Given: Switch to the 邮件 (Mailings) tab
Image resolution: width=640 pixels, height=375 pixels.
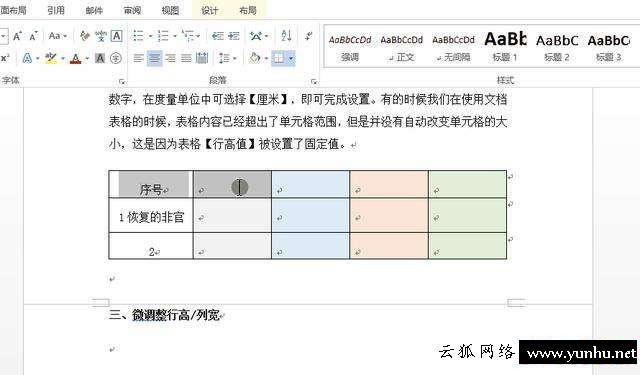Looking at the screenshot, I should 94,10.
